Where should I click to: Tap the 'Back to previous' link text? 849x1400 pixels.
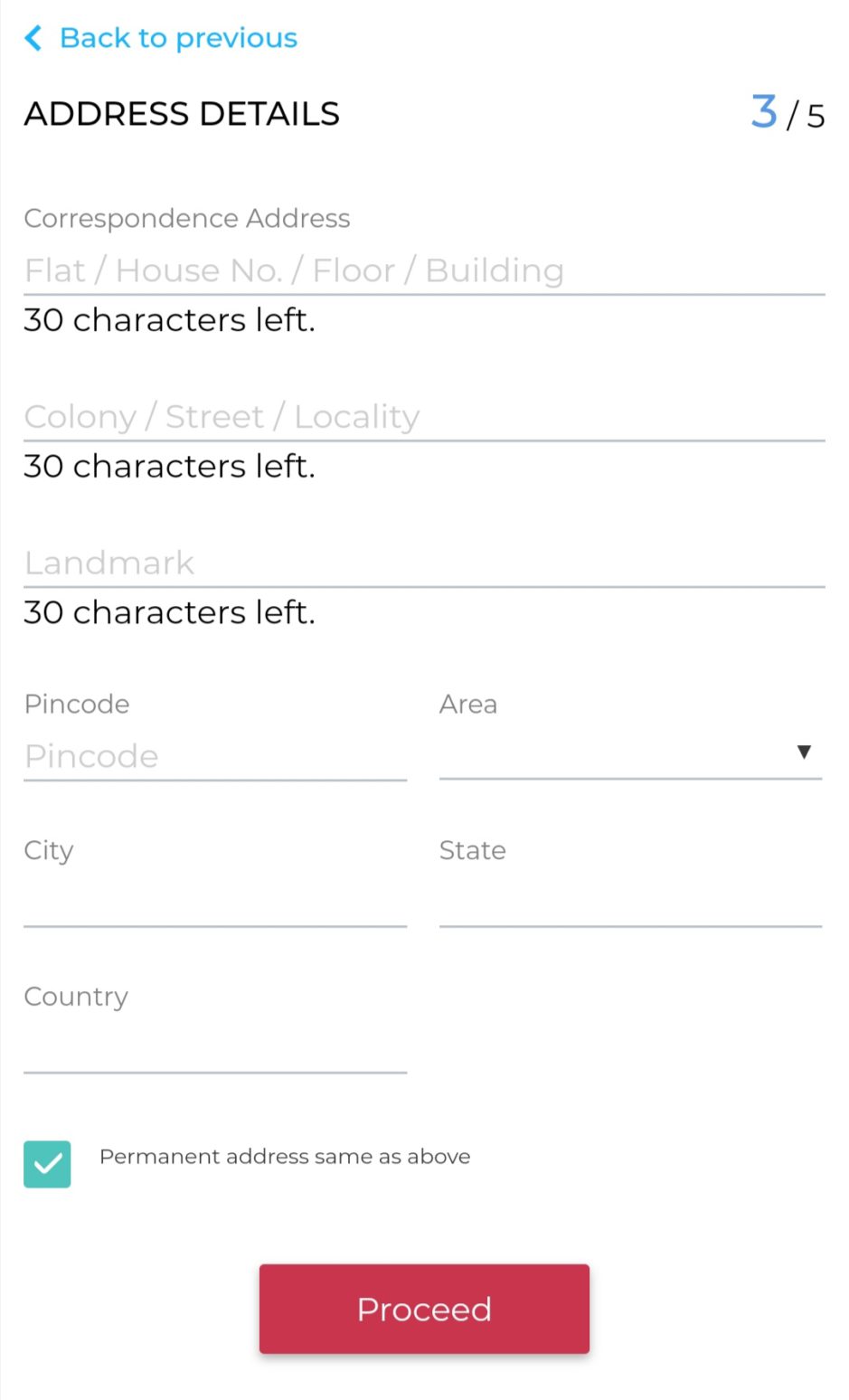coord(178,38)
